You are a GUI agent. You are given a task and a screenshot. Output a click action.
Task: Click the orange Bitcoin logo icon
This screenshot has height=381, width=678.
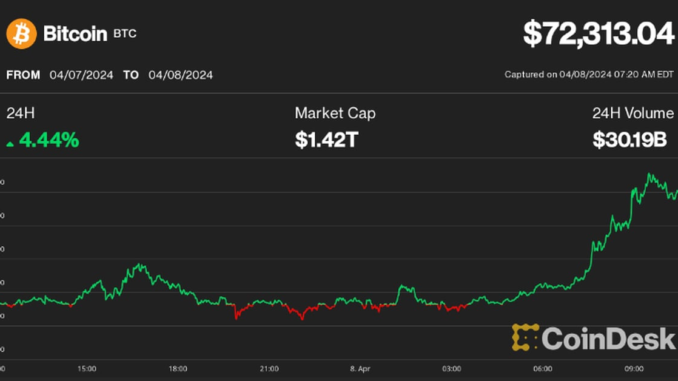point(21,34)
